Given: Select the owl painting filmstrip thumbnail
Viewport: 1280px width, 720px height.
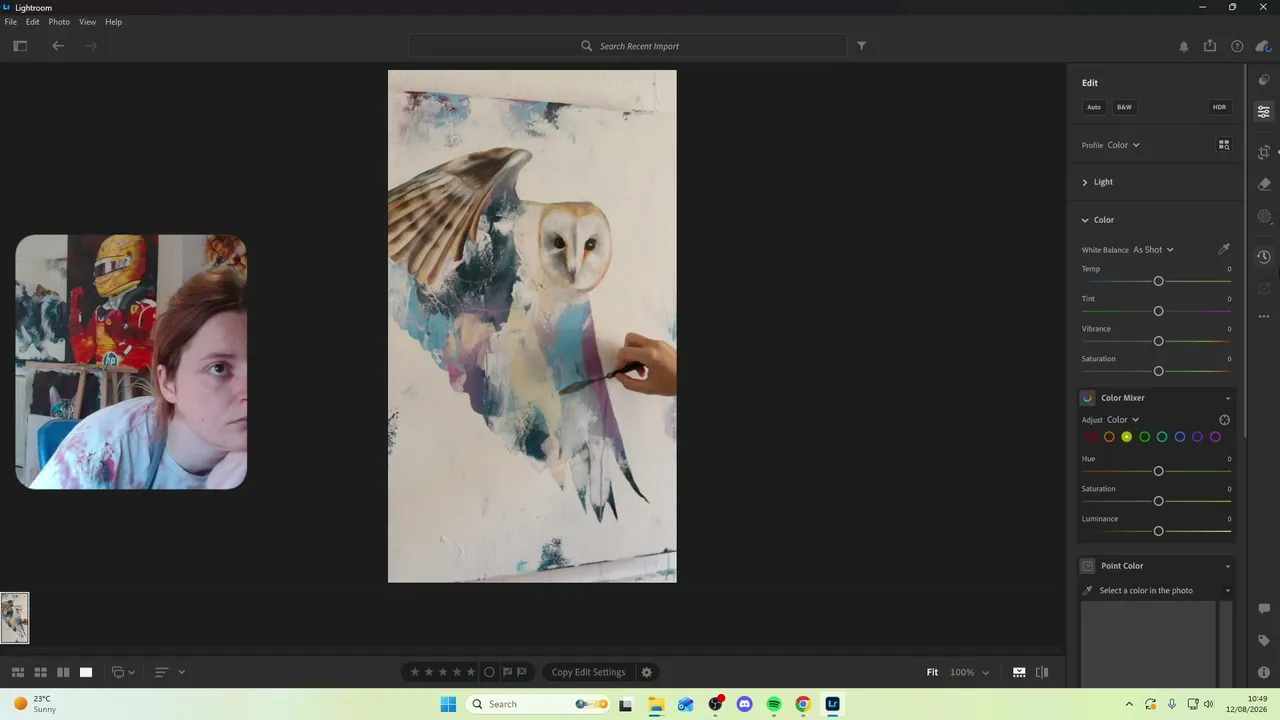Looking at the screenshot, I should point(15,618).
